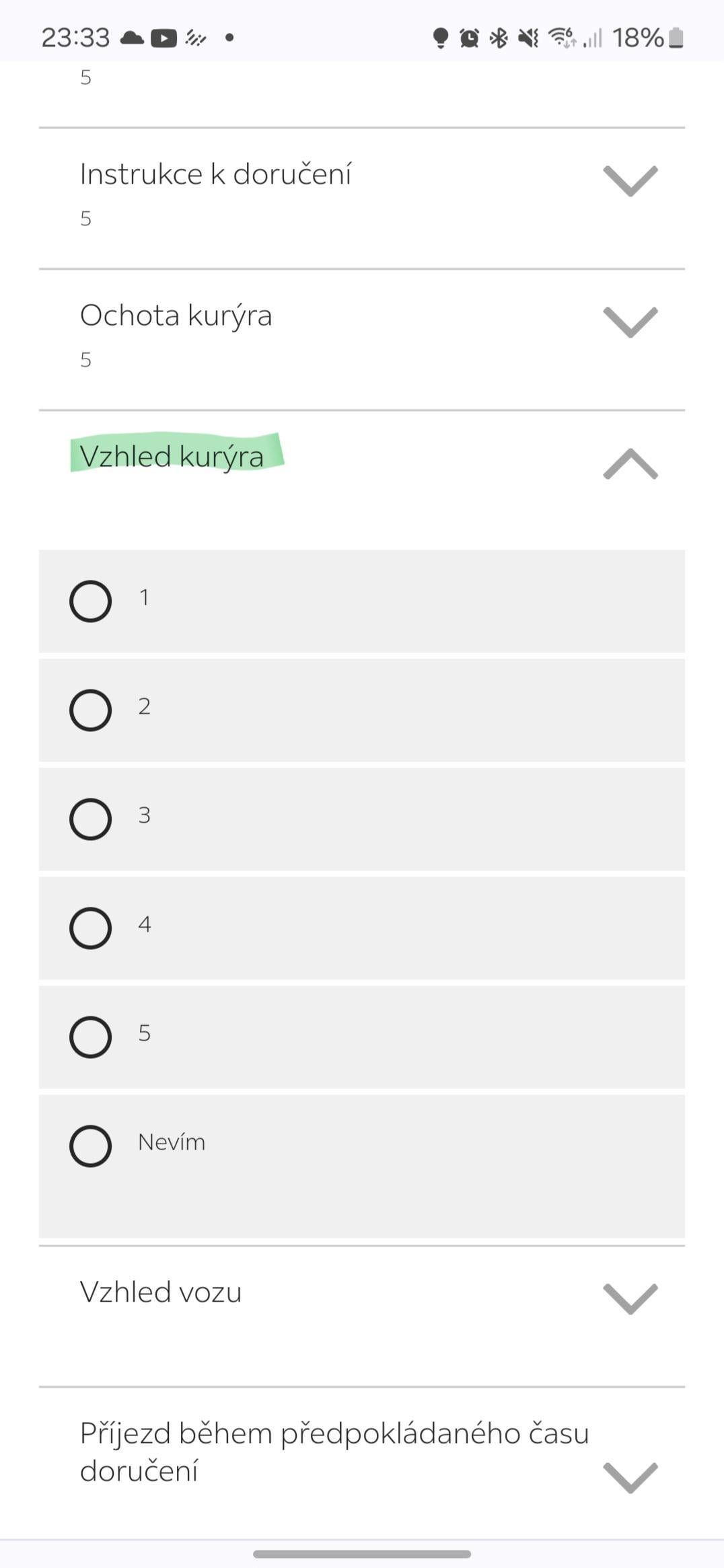This screenshot has height=1568, width=724.
Task: Expand Ochota kurýra chevron
Action: click(630, 322)
